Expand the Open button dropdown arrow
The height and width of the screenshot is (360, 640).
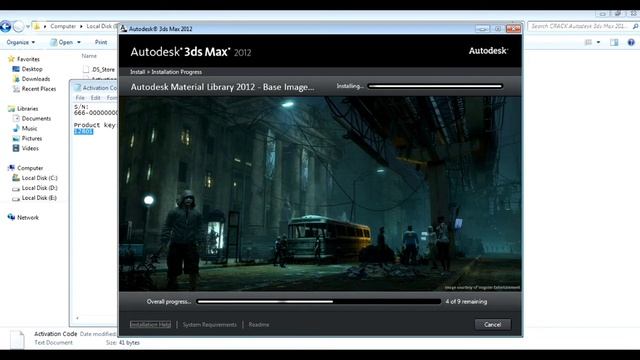tap(79, 42)
